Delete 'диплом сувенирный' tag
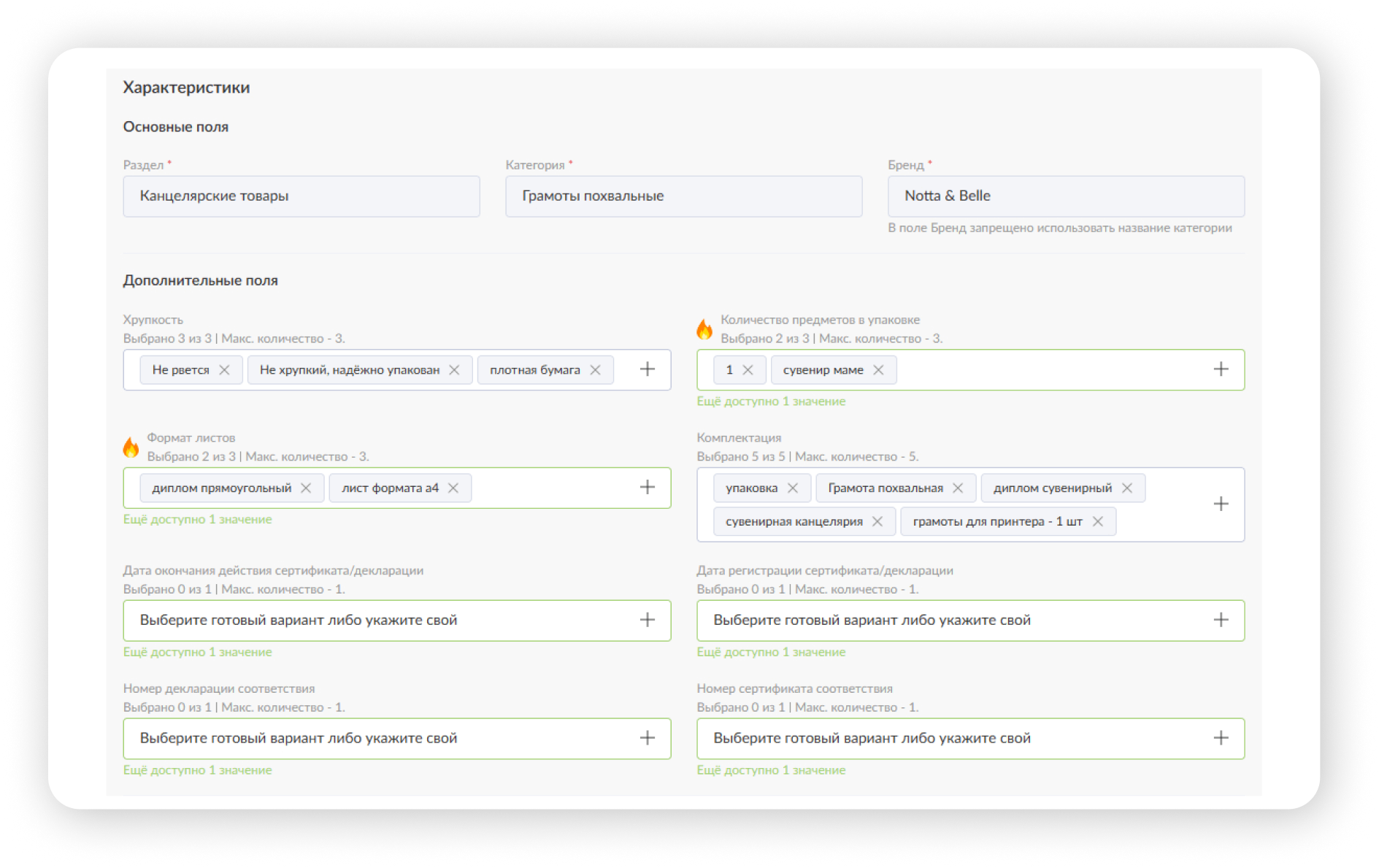Image resolution: width=1379 pixels, height=868 pixels. coord(1127,488)
